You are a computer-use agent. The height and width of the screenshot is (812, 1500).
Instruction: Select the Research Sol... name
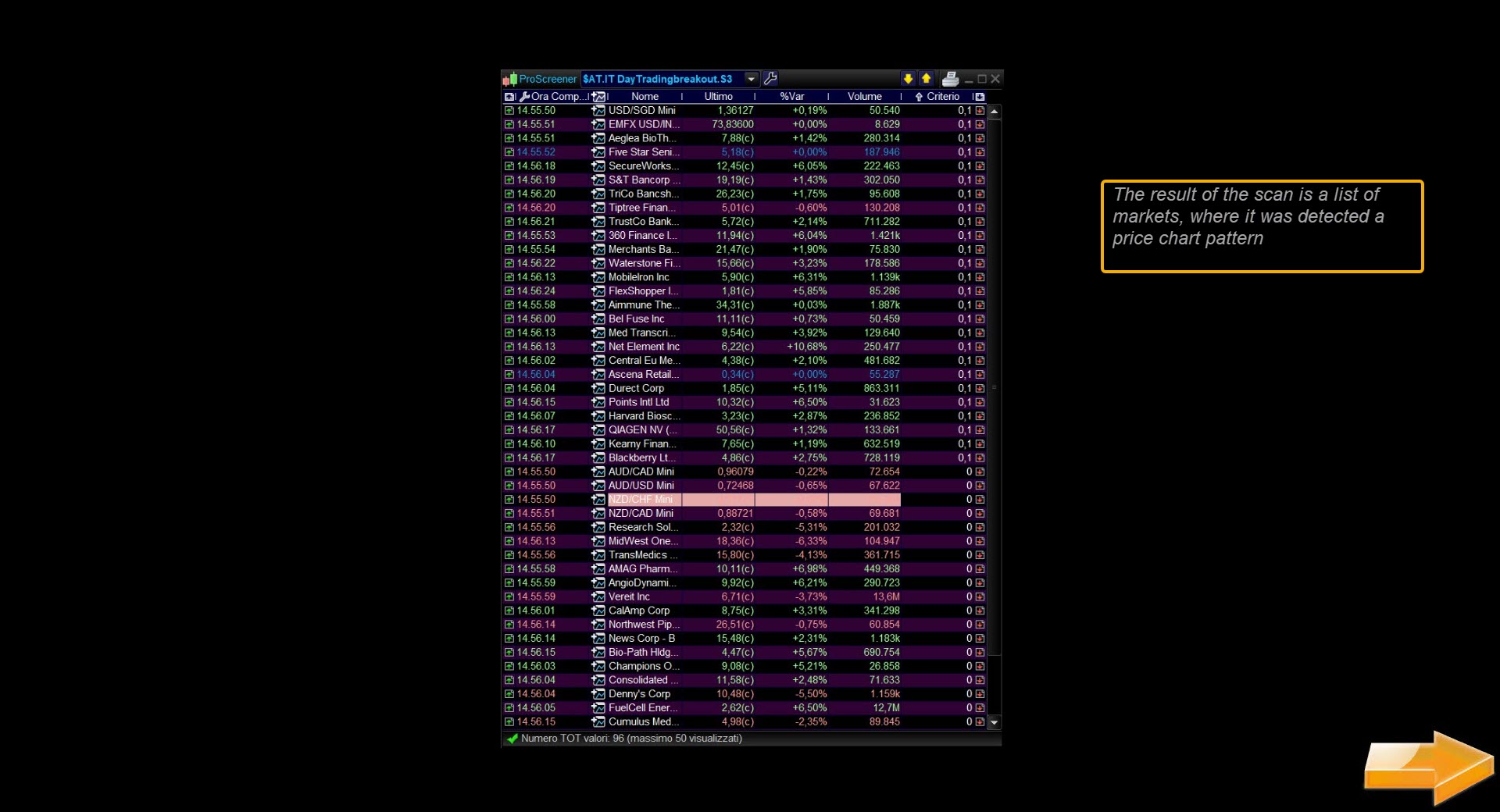click(643, 528)
